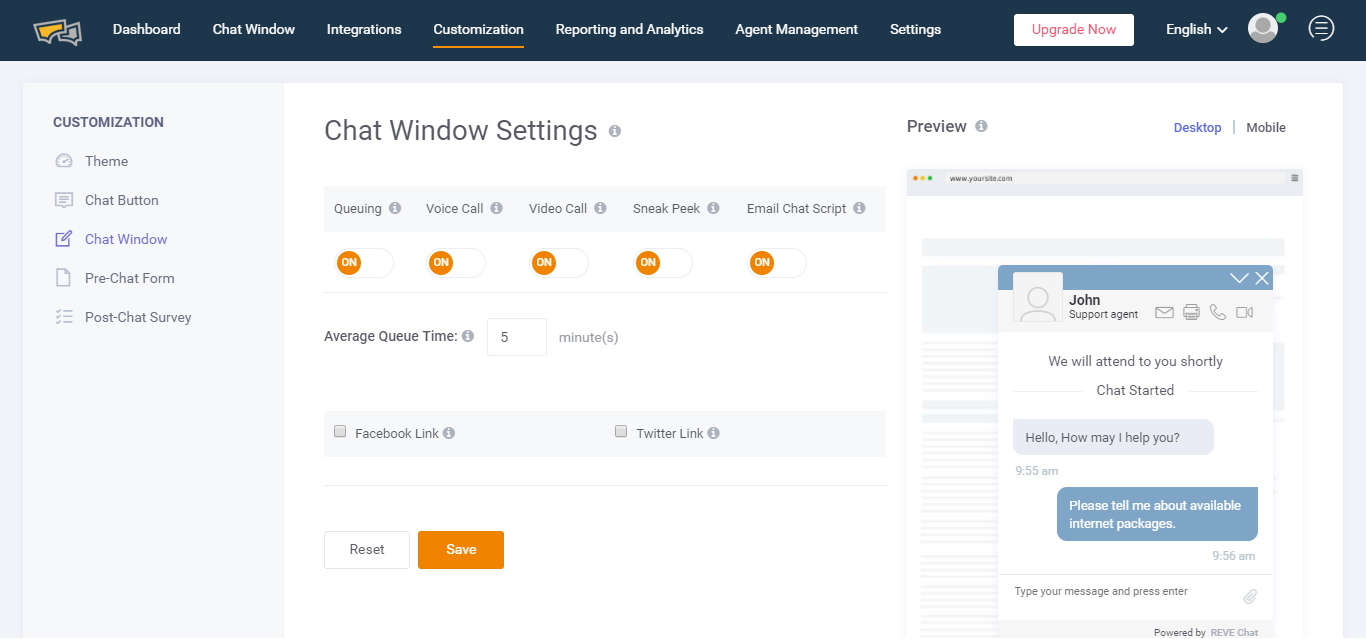Click the Upgrade Now button
Image resolution: width=1366 pixels, height=639 pixels.
(1074, 30)
